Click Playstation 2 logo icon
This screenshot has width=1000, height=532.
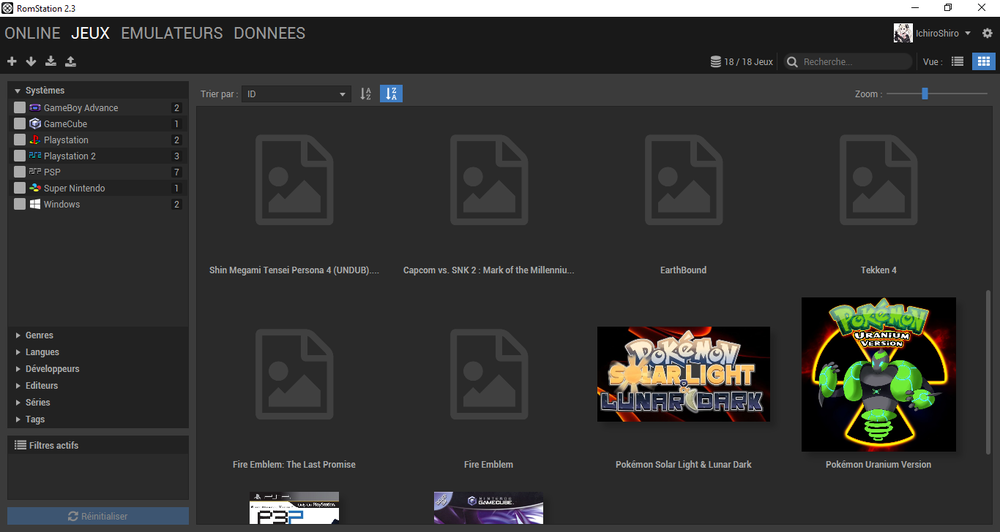click(x=35, y=156)
